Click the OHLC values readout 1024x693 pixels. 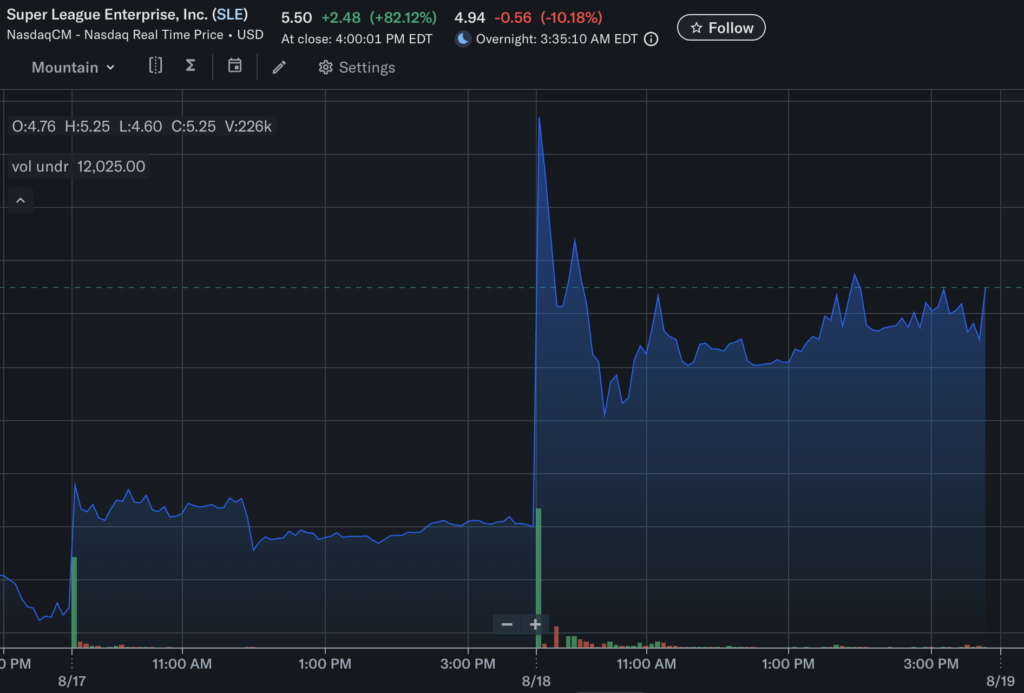142,126
